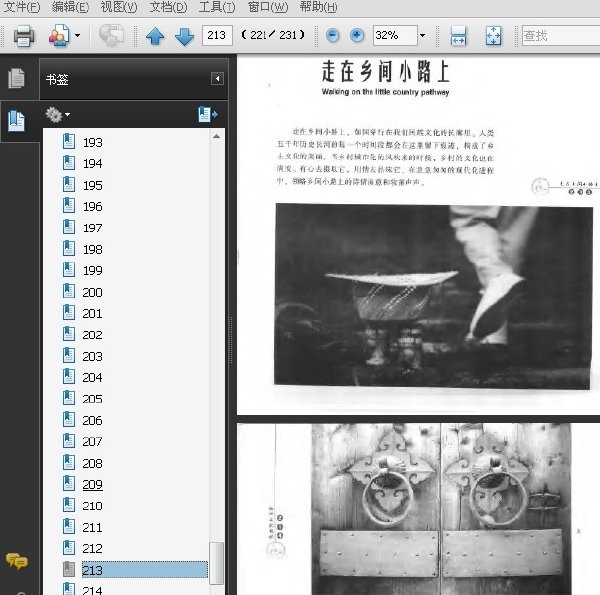
Task: Zoom out with the minus button
Action: (x=333, y=36)
